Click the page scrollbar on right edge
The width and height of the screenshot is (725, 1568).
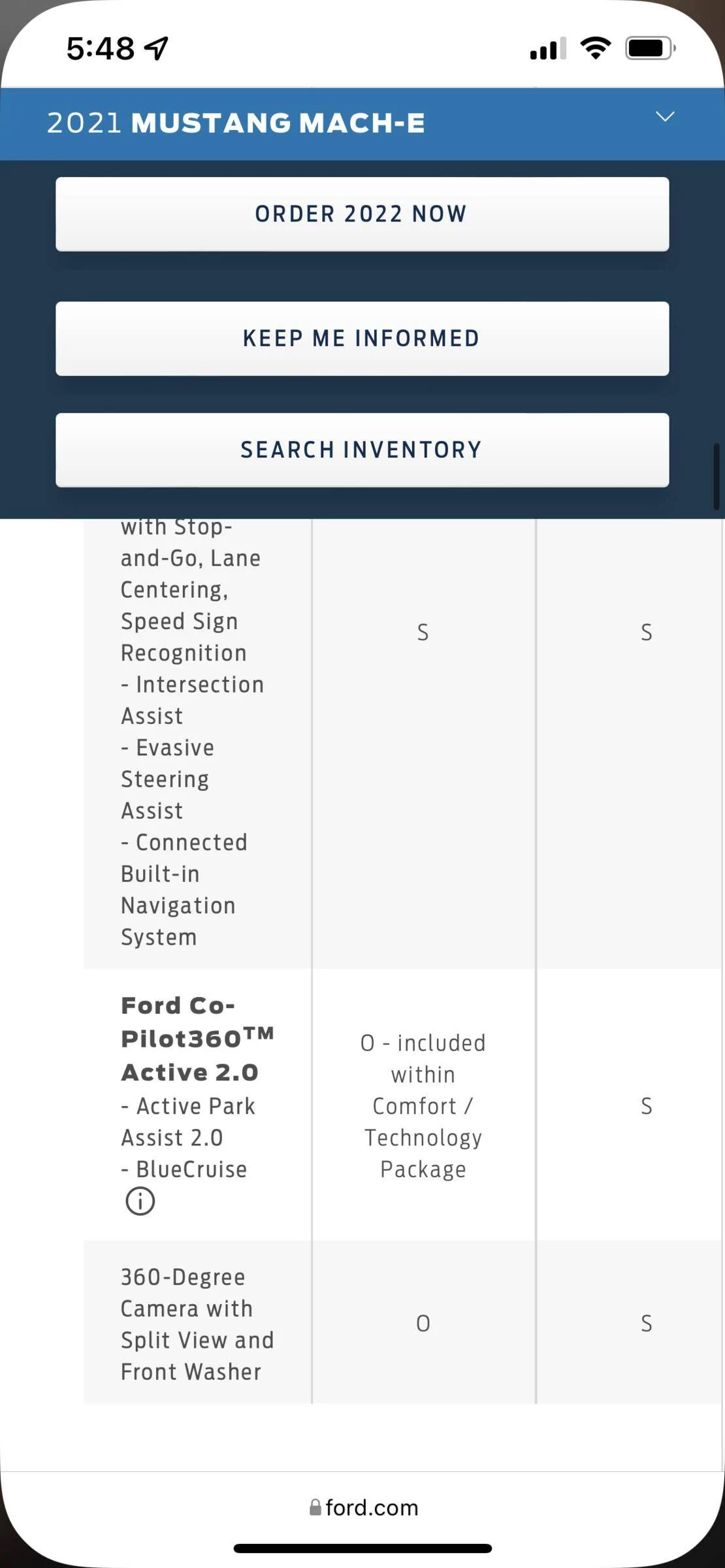click(x=717, y=477)
